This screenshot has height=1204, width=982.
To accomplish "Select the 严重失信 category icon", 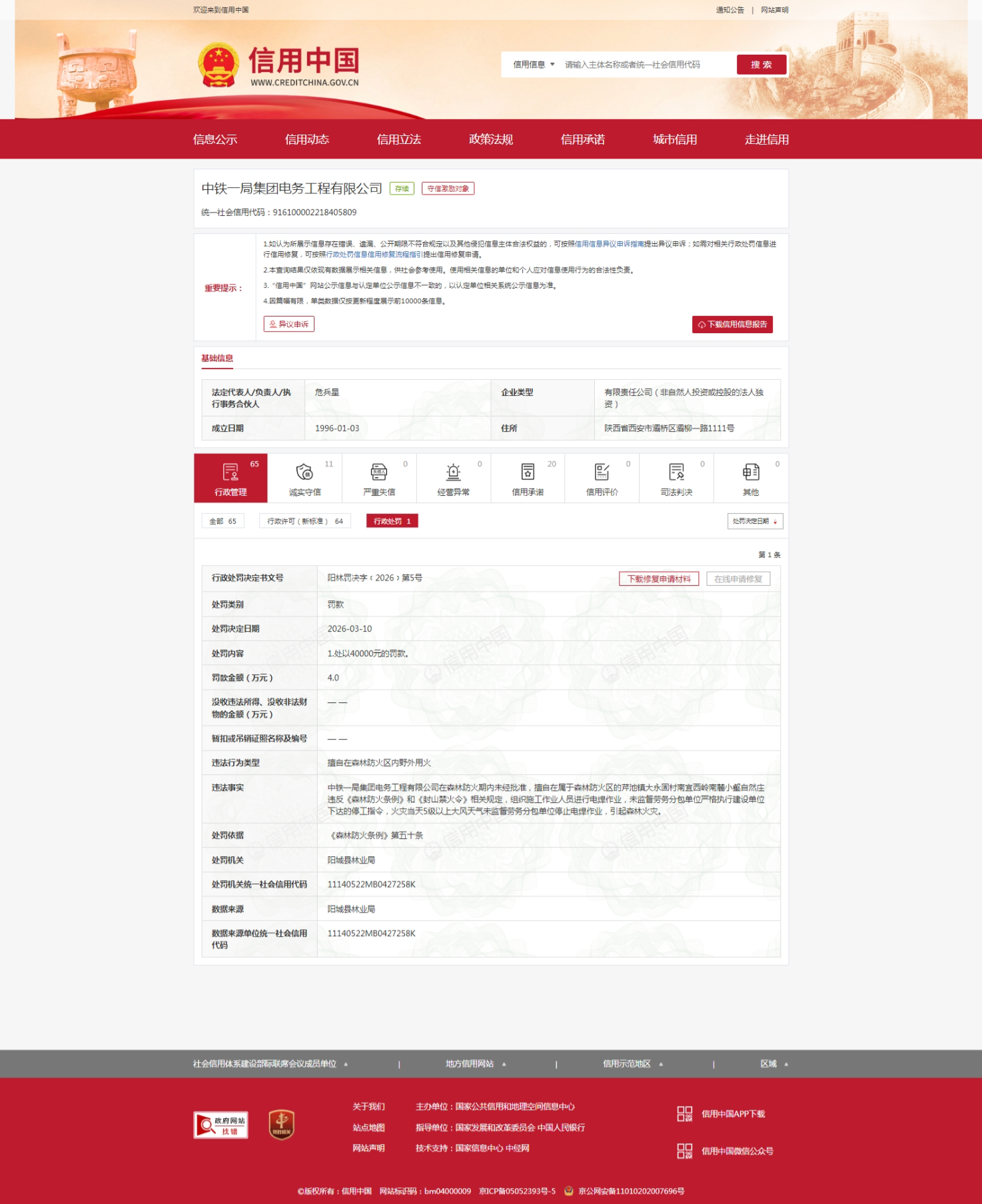I will click(x=379, y=472).
